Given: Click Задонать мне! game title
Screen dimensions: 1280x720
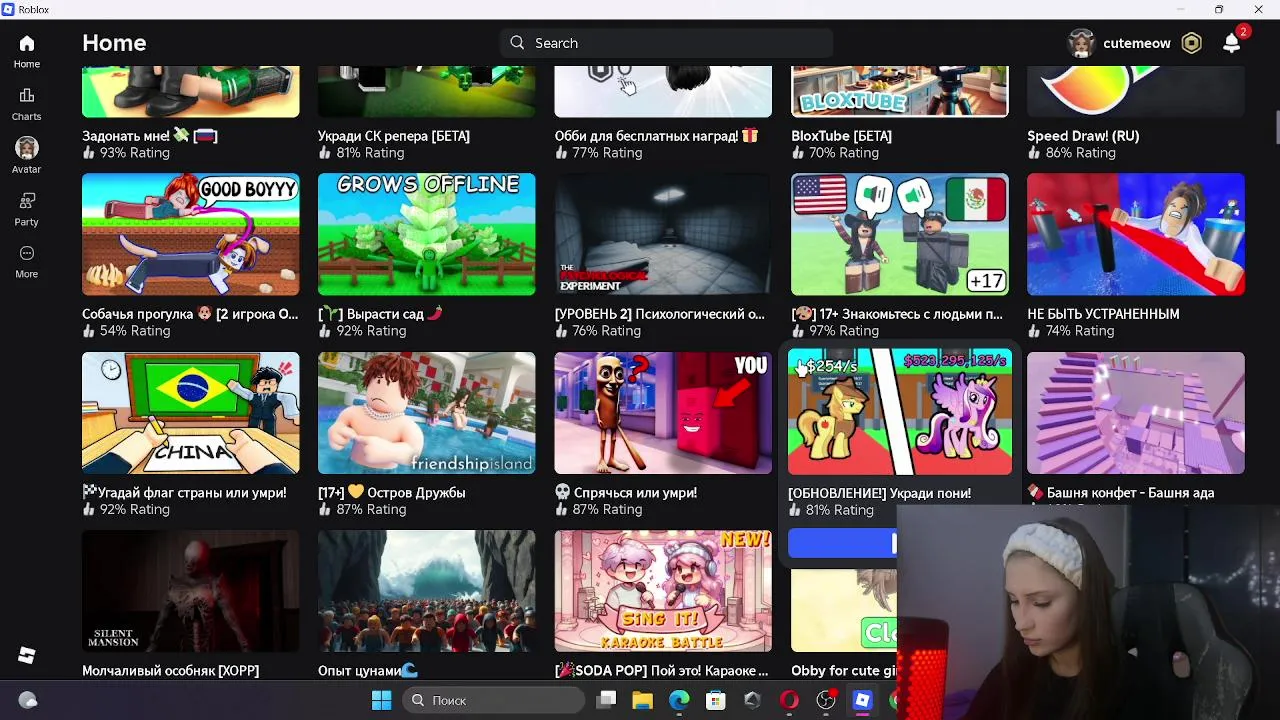Looking at the screenshot, I should click(x=150, y=136).
